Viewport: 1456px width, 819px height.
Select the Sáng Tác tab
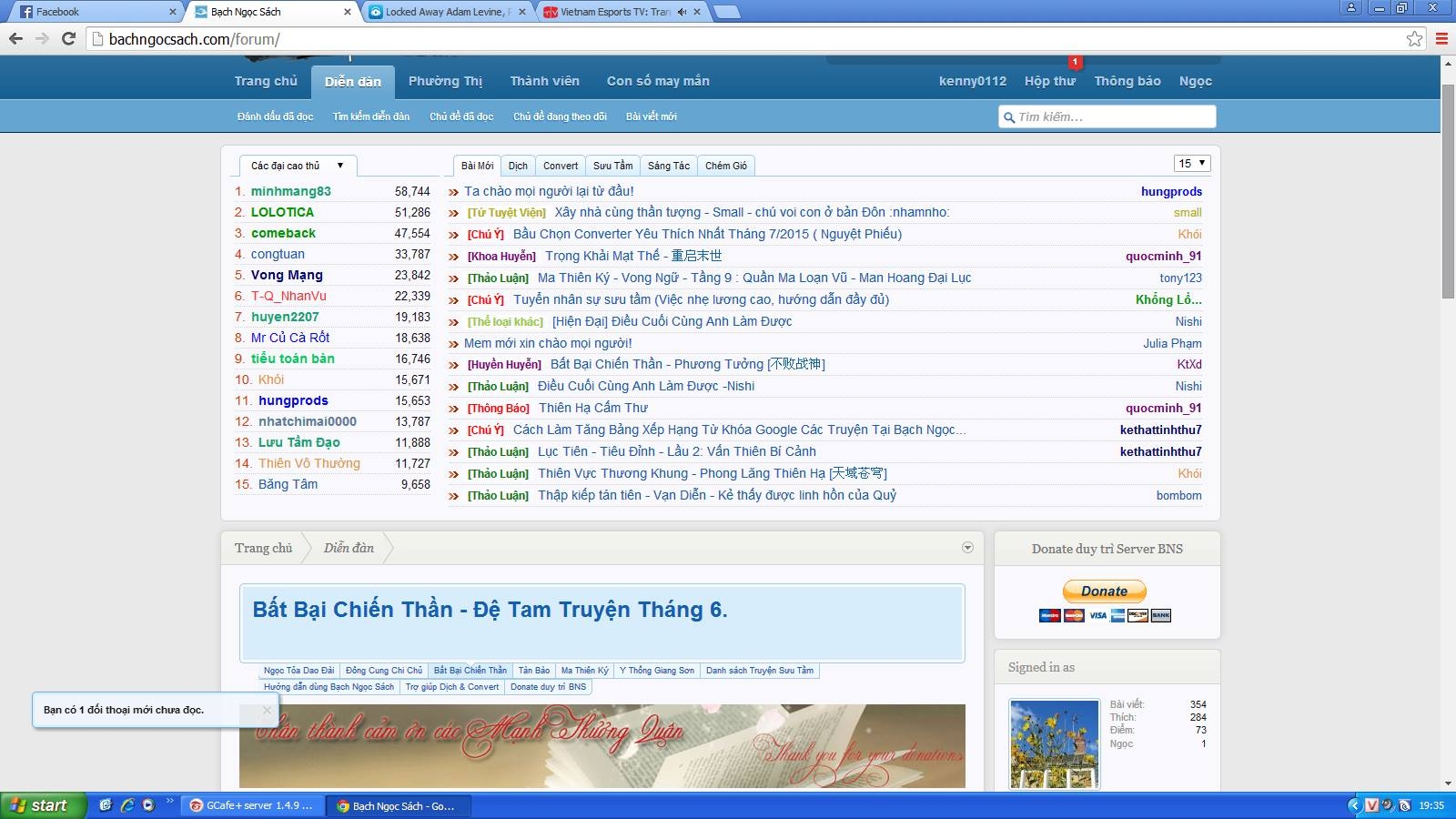coord(668,166)
